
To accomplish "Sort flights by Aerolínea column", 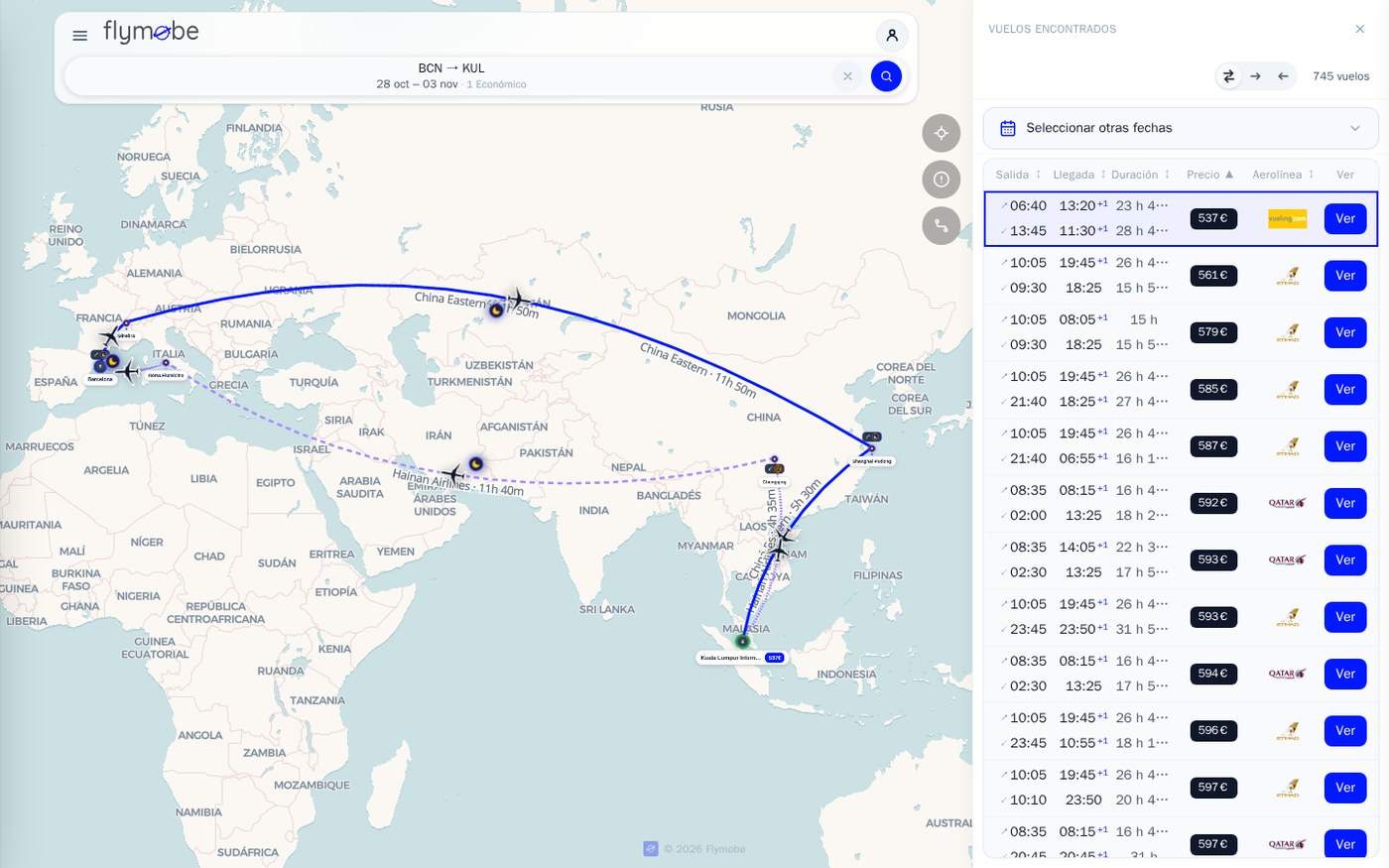I will click(1283, 175).
